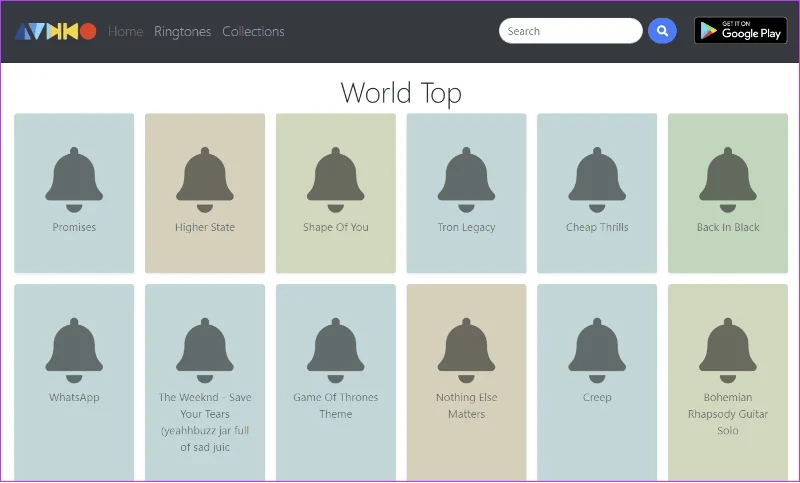Select the Higher State bell icon

pos(205,180)
